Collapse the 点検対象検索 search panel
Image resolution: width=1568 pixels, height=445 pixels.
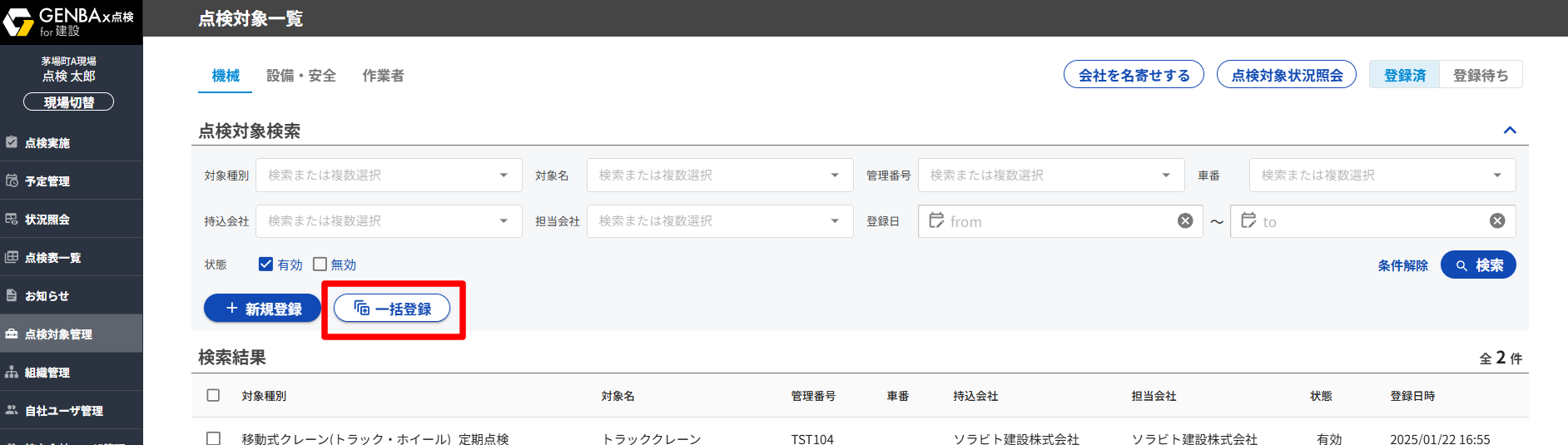[x=1510, y=131]
